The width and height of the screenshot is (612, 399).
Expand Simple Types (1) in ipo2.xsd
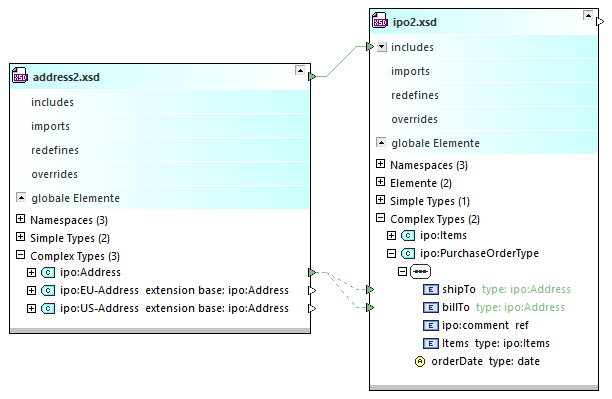click(x=381, y=200)
